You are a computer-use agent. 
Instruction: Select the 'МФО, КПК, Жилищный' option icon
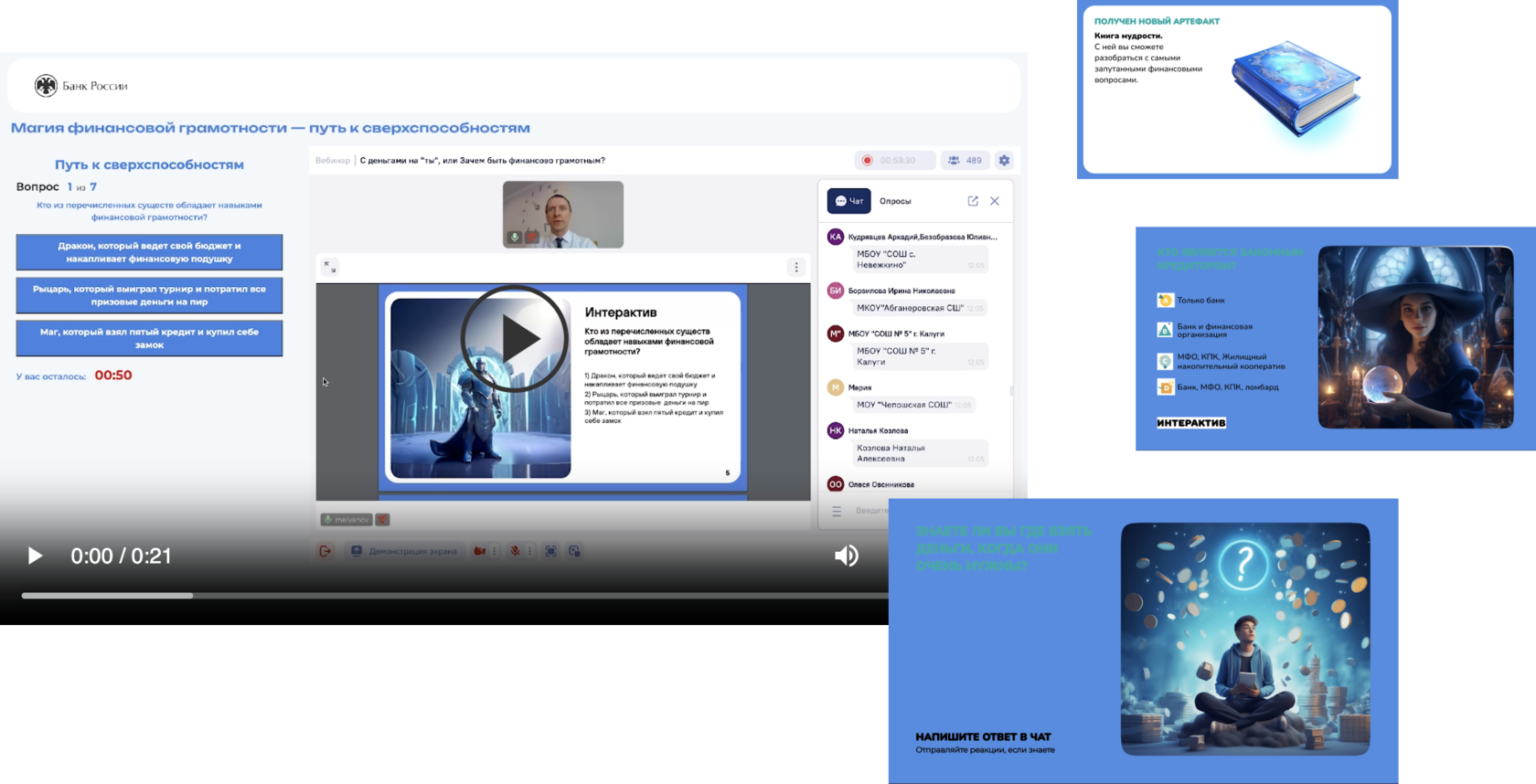coord(1165,361)
